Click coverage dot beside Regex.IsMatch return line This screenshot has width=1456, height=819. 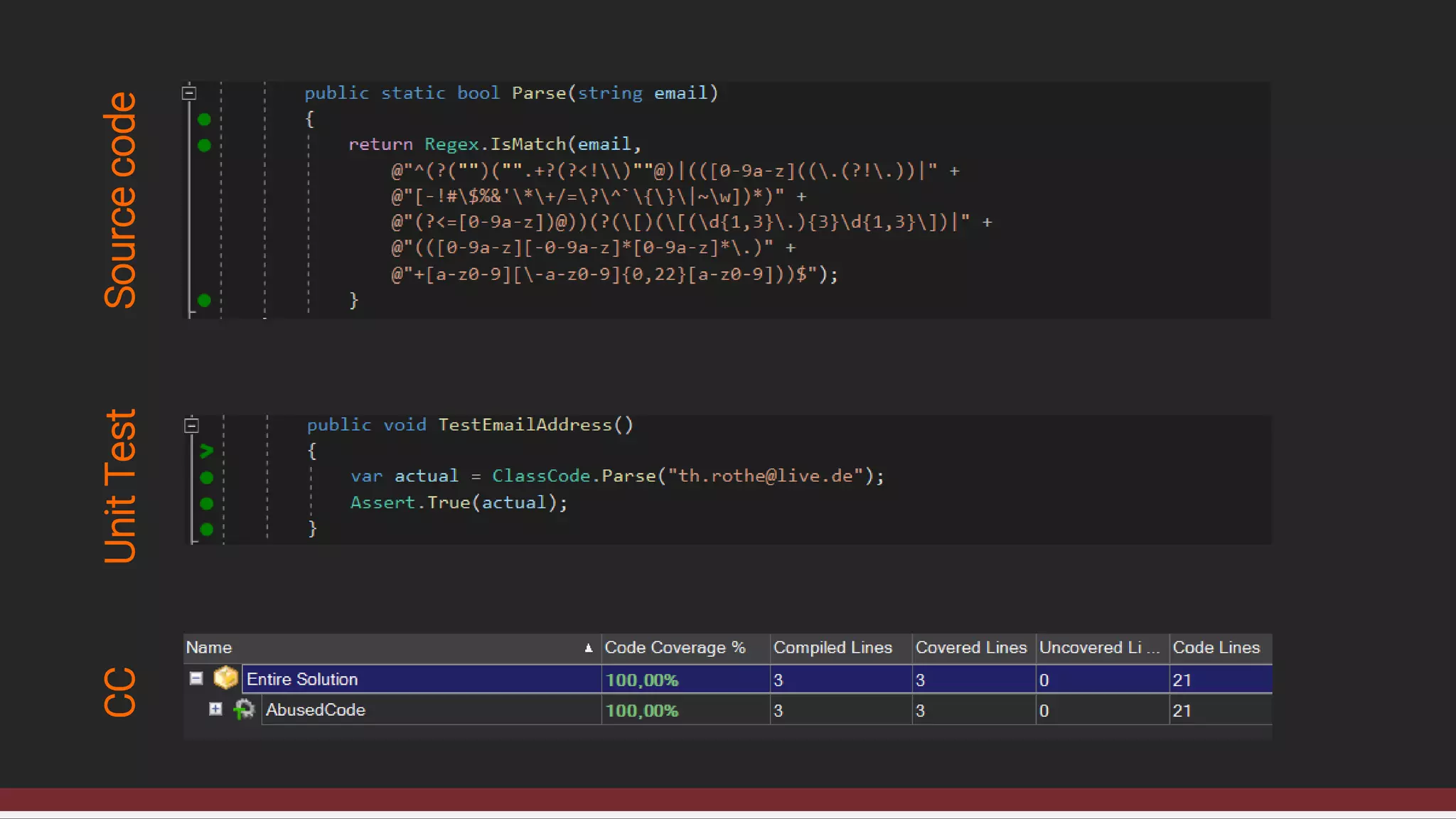(x=204, y=145)
